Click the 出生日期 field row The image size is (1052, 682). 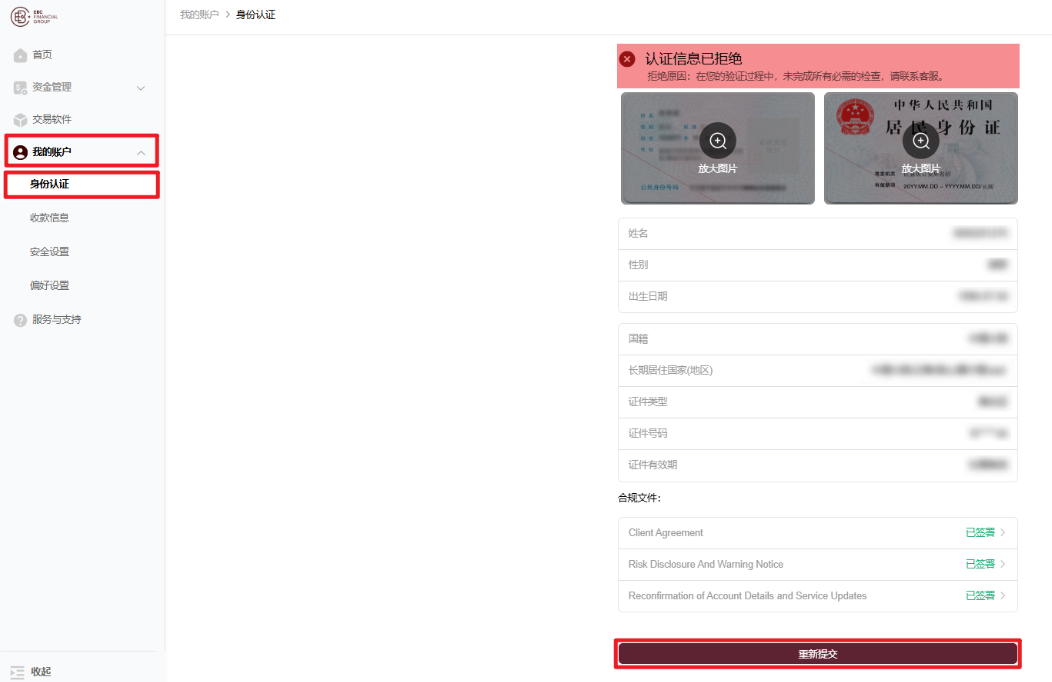point(817,296)
